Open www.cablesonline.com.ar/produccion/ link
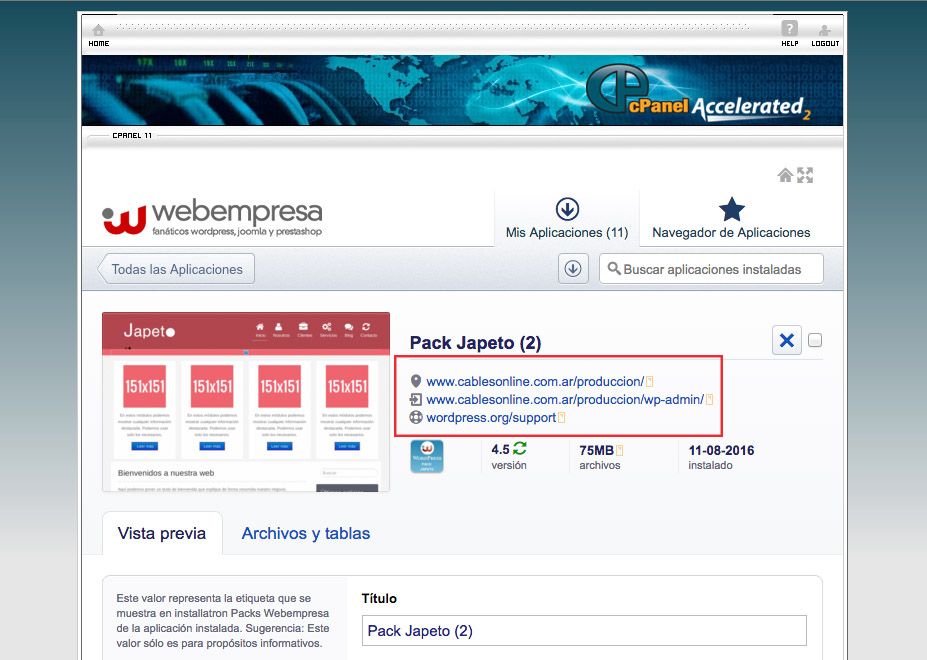This screenshot has width=927, height=660. (x=535, y=381)
